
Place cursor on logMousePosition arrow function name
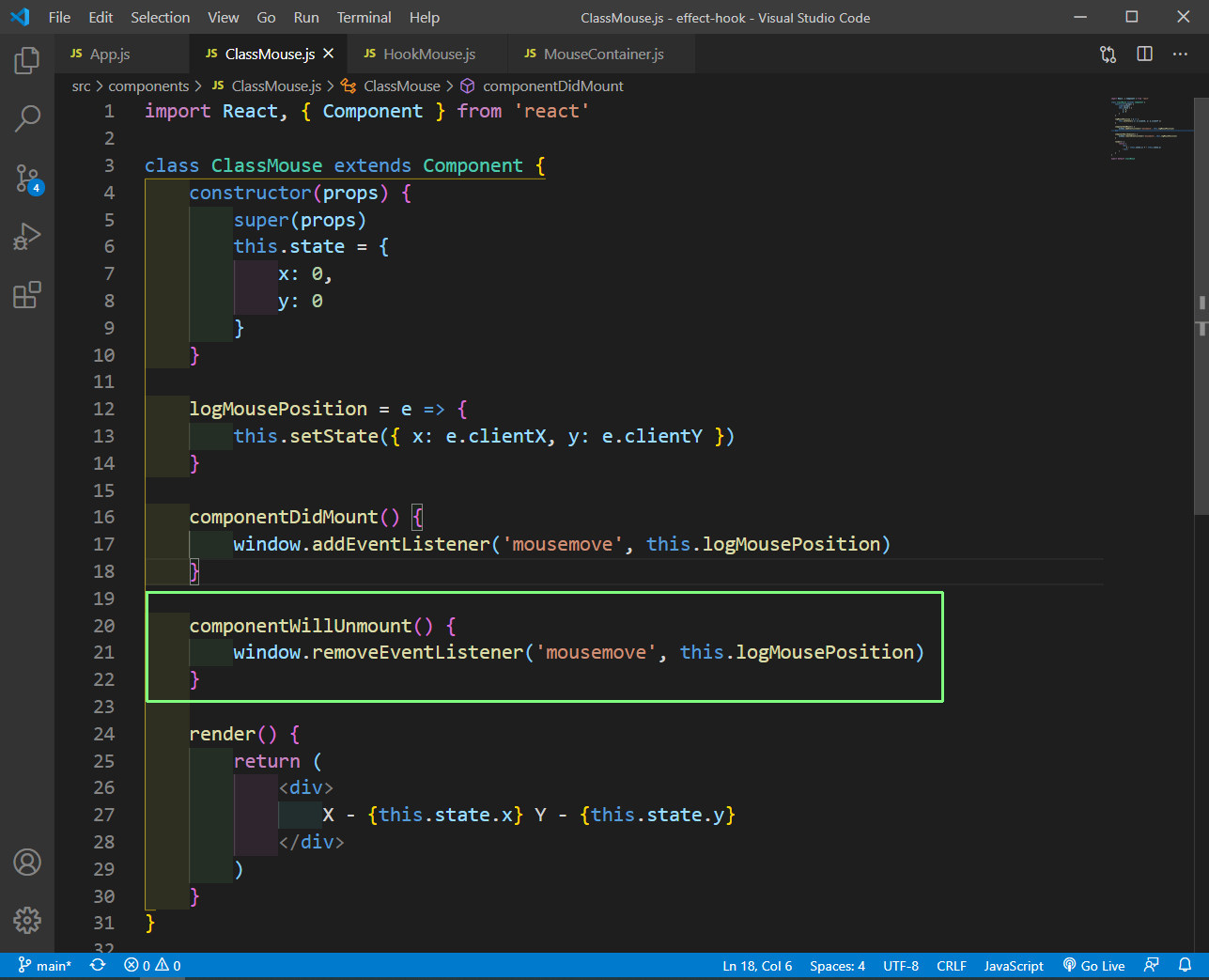pos(278,409)
